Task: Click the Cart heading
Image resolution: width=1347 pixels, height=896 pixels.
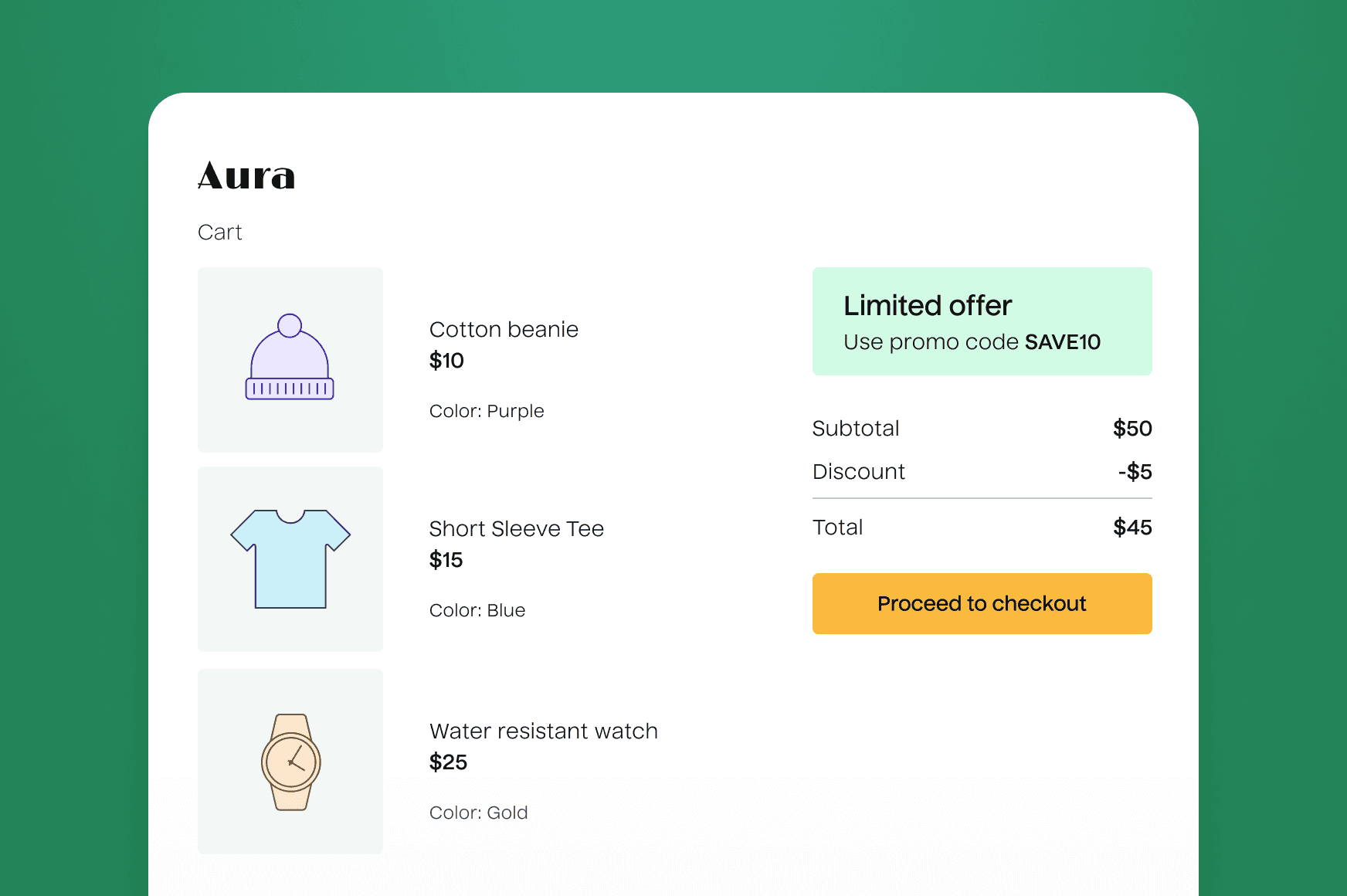Action: (220, 232)
